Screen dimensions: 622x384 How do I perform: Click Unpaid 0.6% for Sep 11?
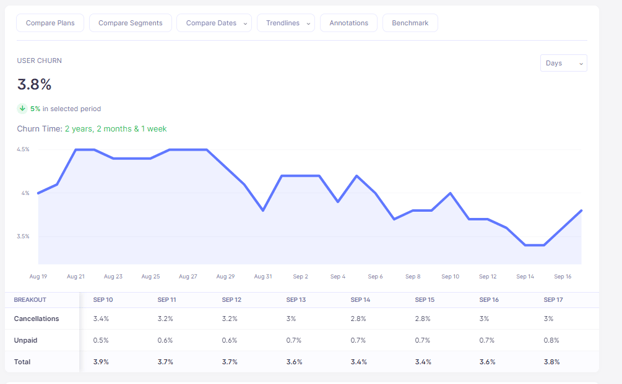pyautogui.click(x=165, y=340)
